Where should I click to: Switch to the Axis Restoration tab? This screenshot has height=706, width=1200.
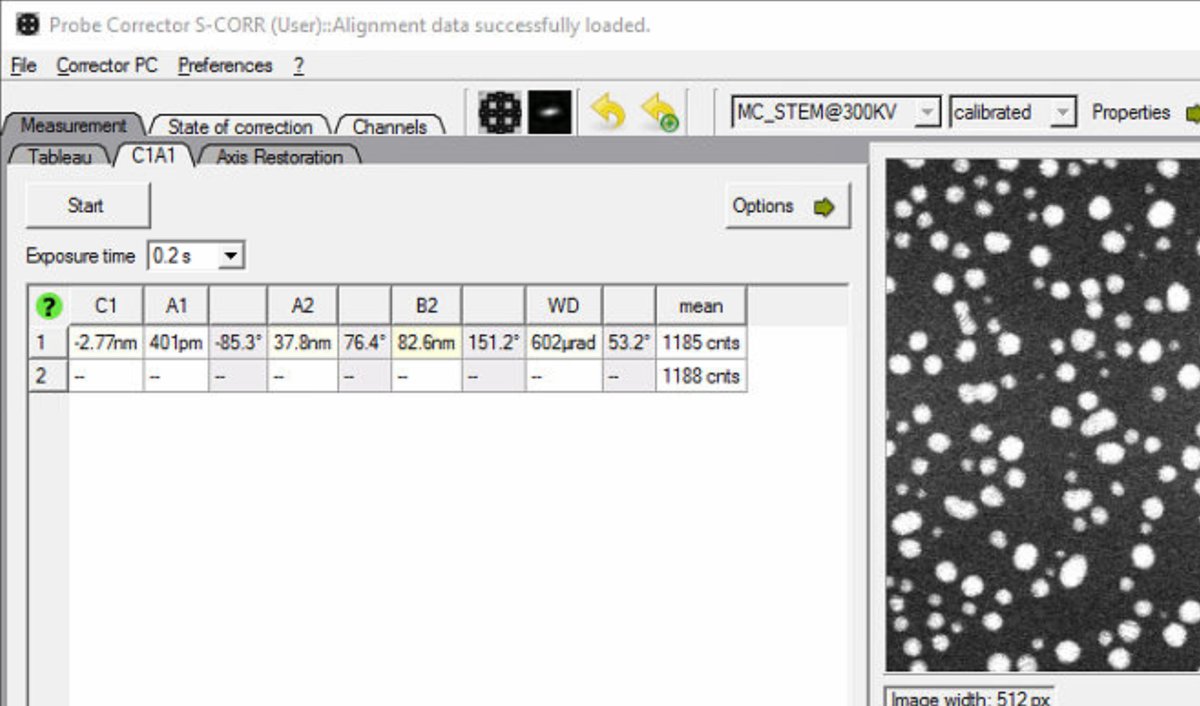point(279,156)
